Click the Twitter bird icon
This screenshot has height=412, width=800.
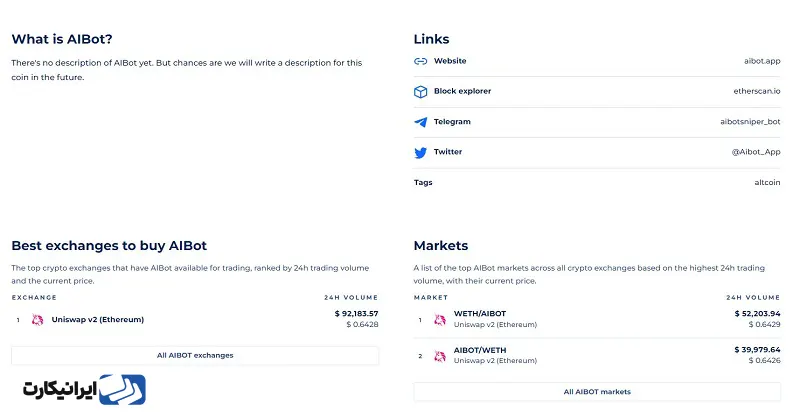[420, 152]
